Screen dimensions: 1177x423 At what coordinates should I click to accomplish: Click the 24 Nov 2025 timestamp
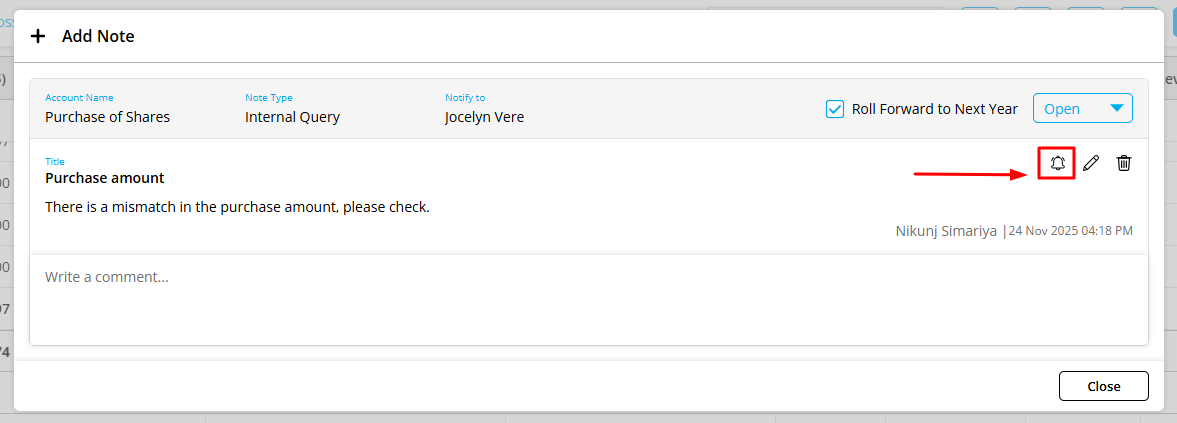pos(1070,231)
